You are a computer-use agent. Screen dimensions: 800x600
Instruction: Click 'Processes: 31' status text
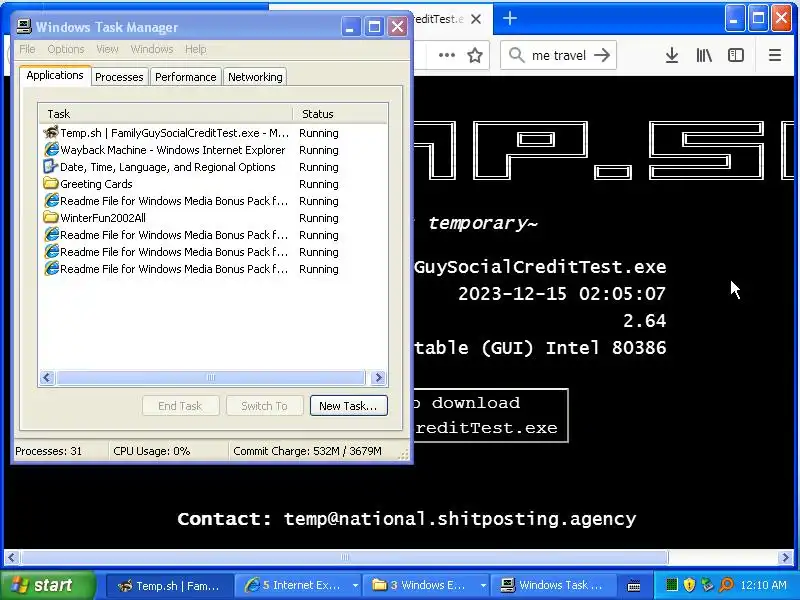48,451
